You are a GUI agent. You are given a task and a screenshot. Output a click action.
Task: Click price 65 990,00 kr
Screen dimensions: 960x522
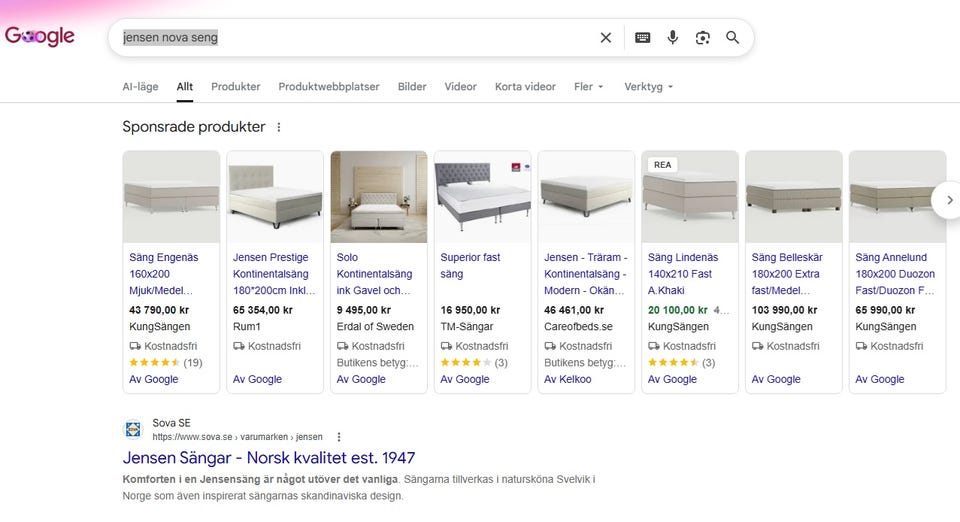coord(885,310)
